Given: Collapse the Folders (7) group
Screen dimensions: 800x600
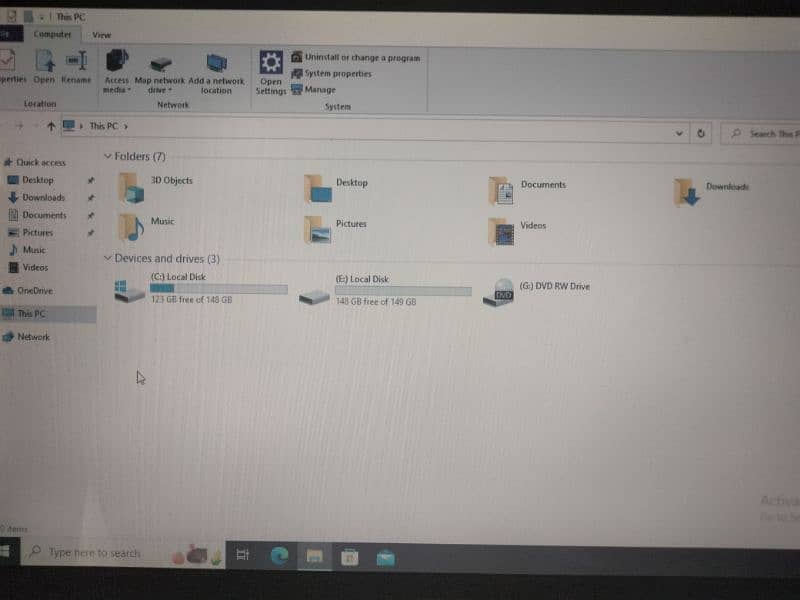Looking at the screenshot, I should tap(108, 156).
